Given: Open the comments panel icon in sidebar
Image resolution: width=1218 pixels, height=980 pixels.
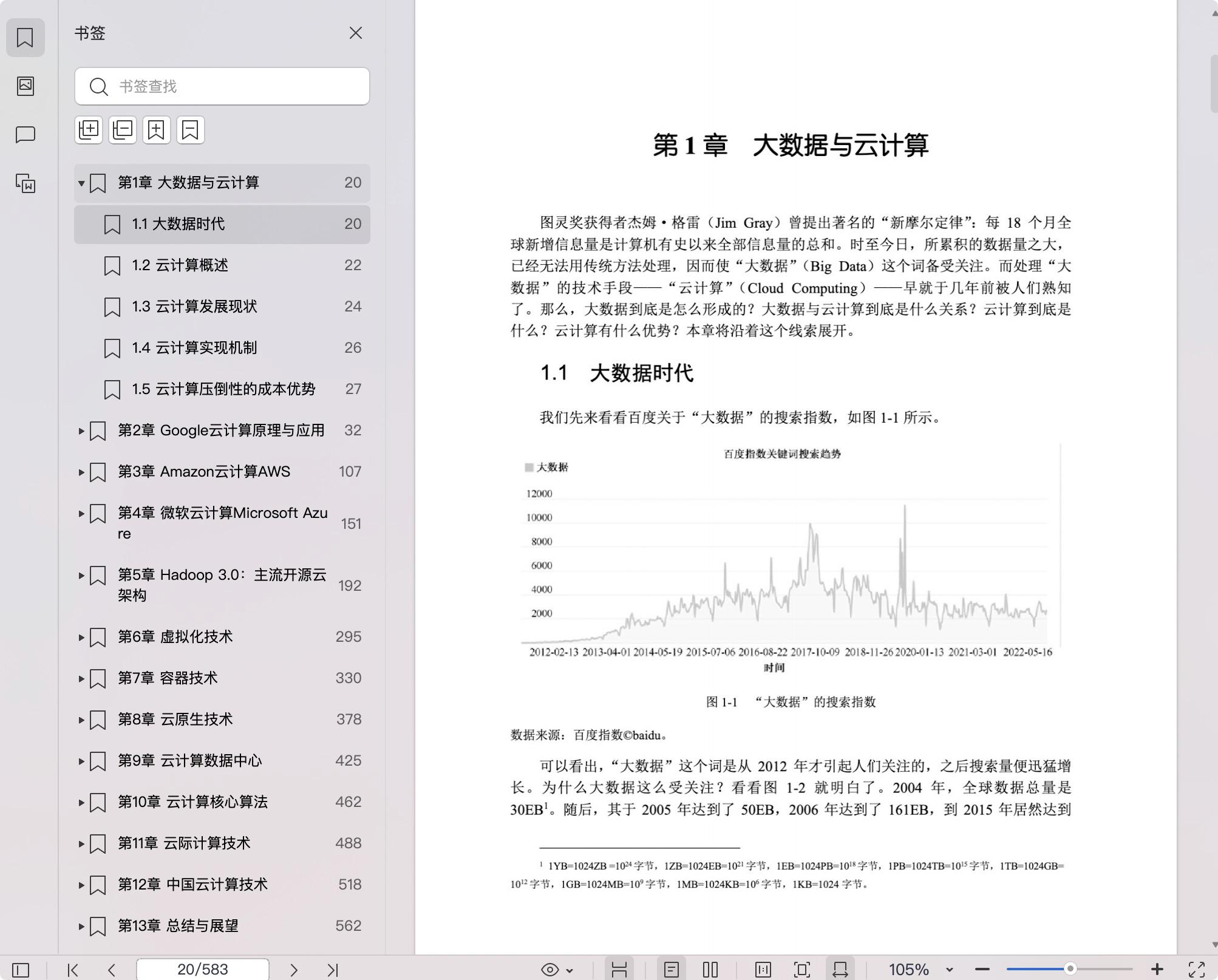Looking at the screenshot, I should pos(25,134).
